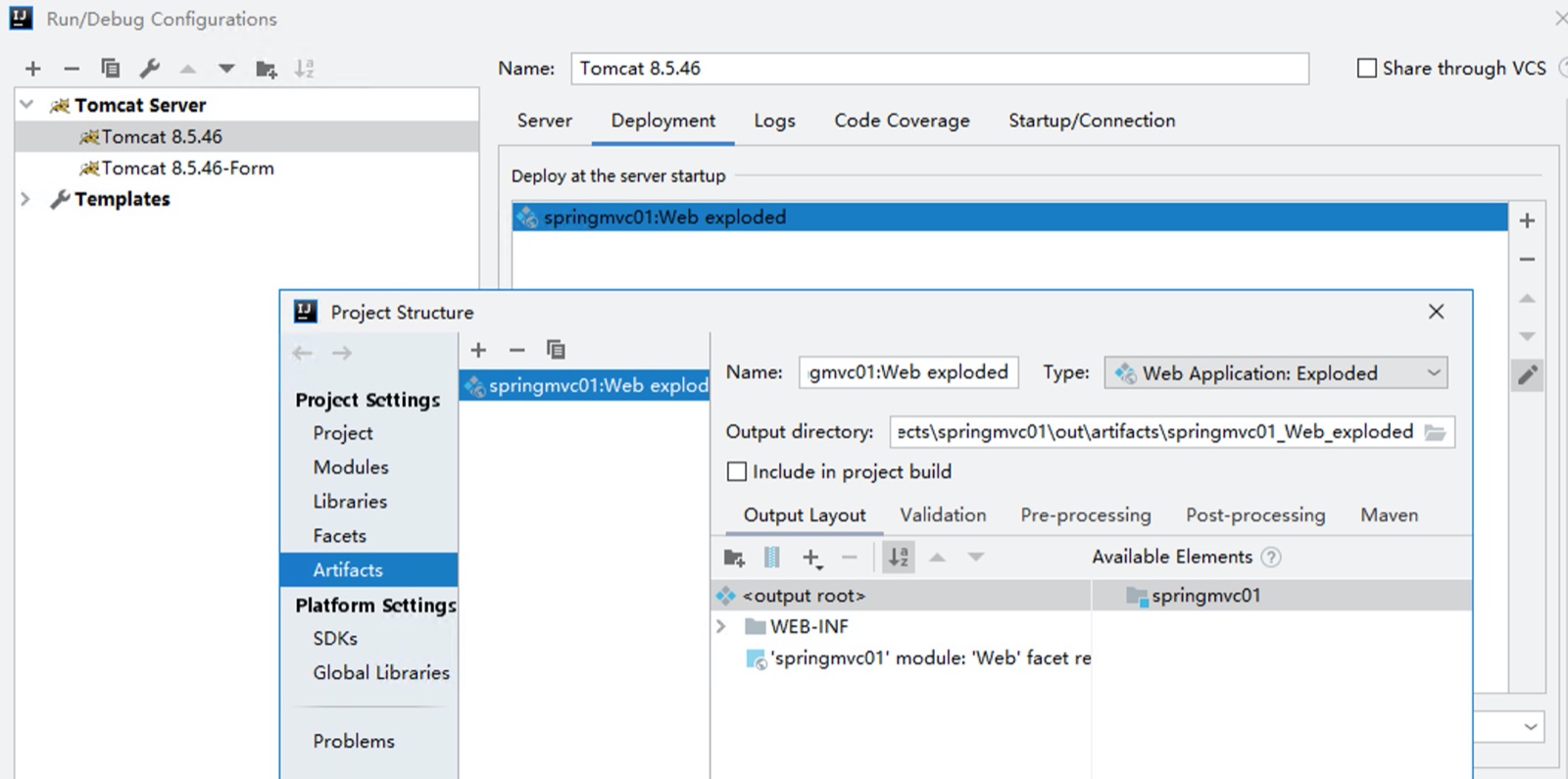This screenshot has height=779, width=1568.
Task: Select the Post-processing tab
Action: point(1255,515)
